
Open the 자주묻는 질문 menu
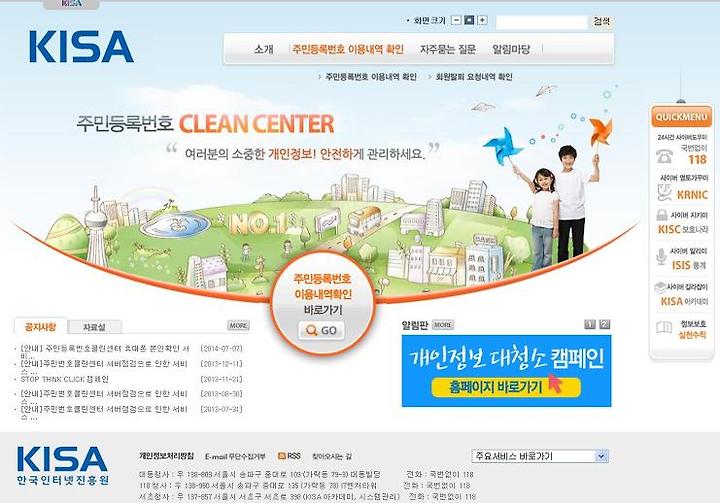pos(448,50)
